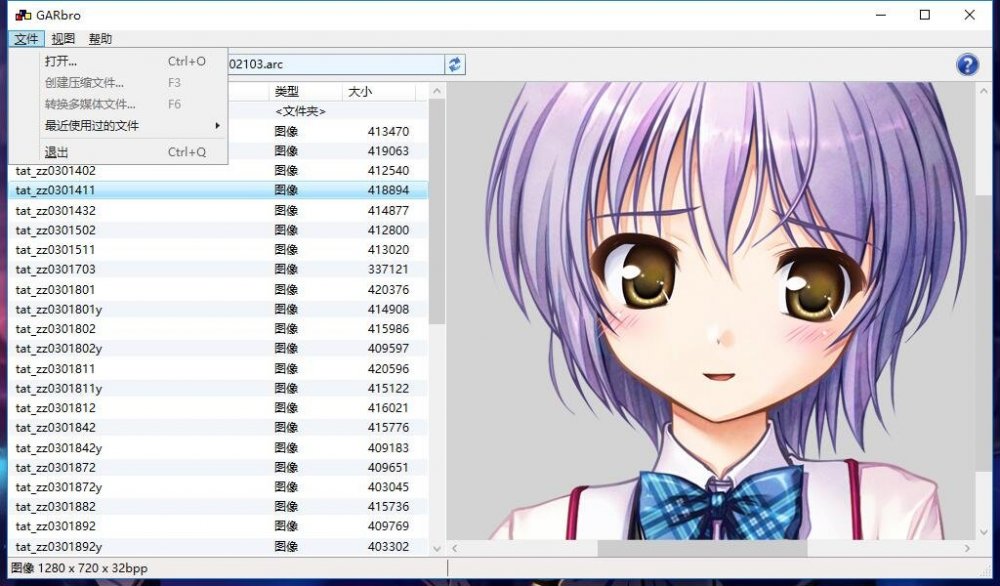Select file tat_zz0301703
This screenshot has width=1000, height=586.
point(218,270)
